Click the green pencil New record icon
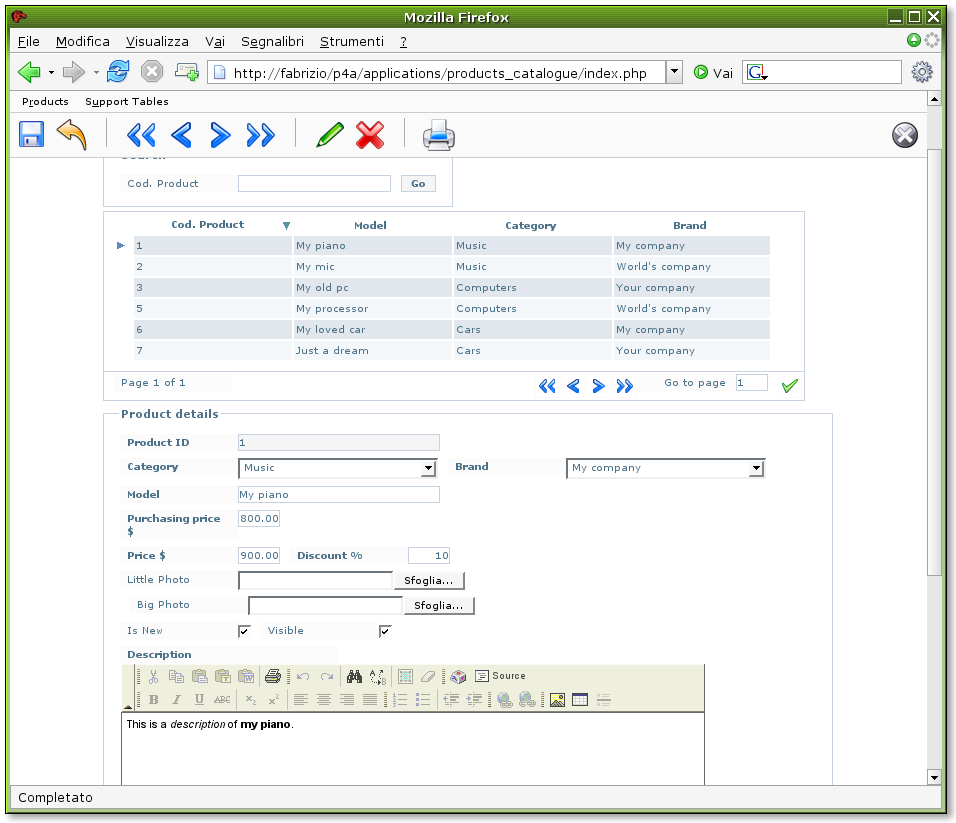Screen dimensions: 956x823 tap(329, 135)
